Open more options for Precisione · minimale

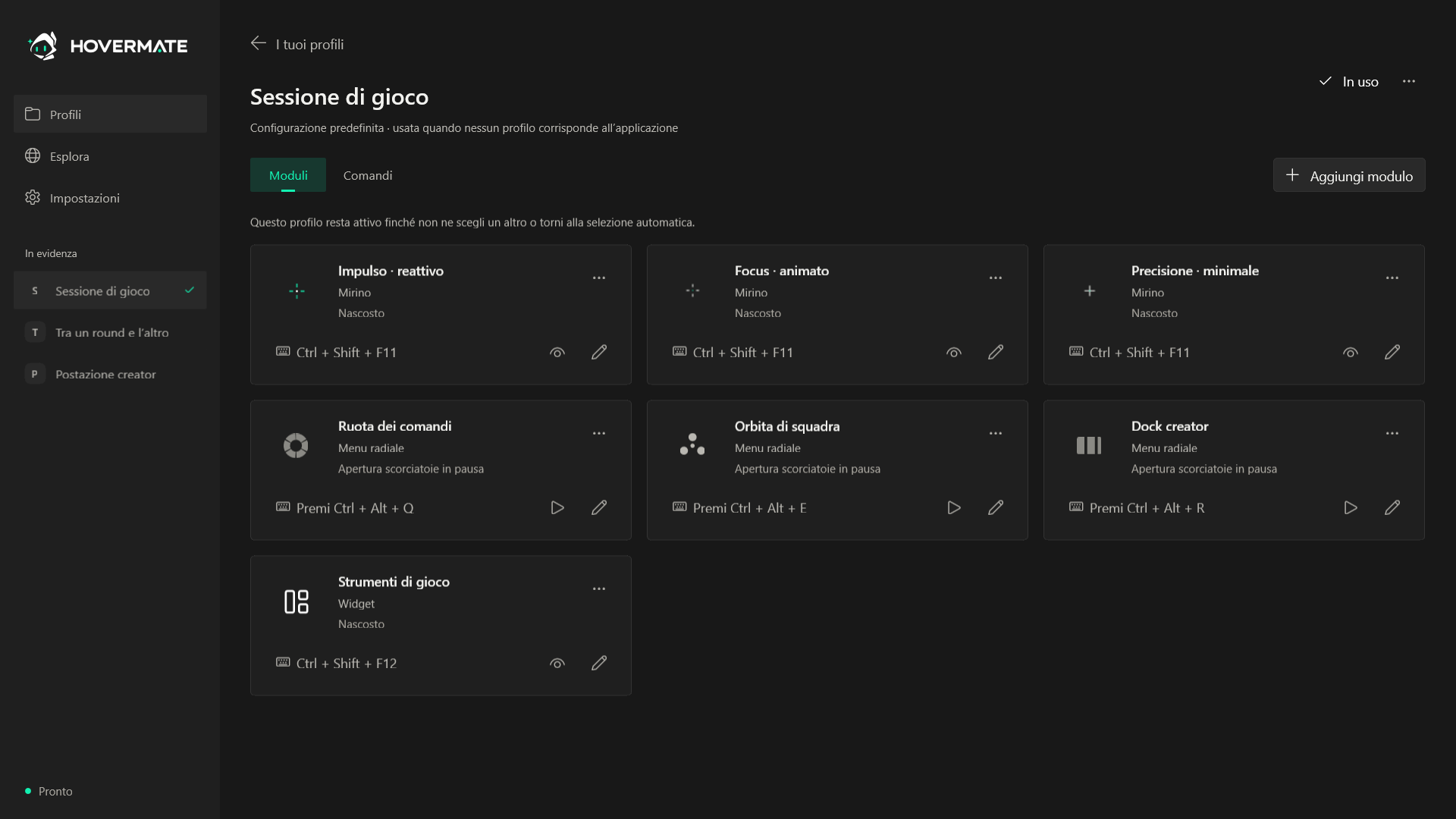(x=1392, y=278)
